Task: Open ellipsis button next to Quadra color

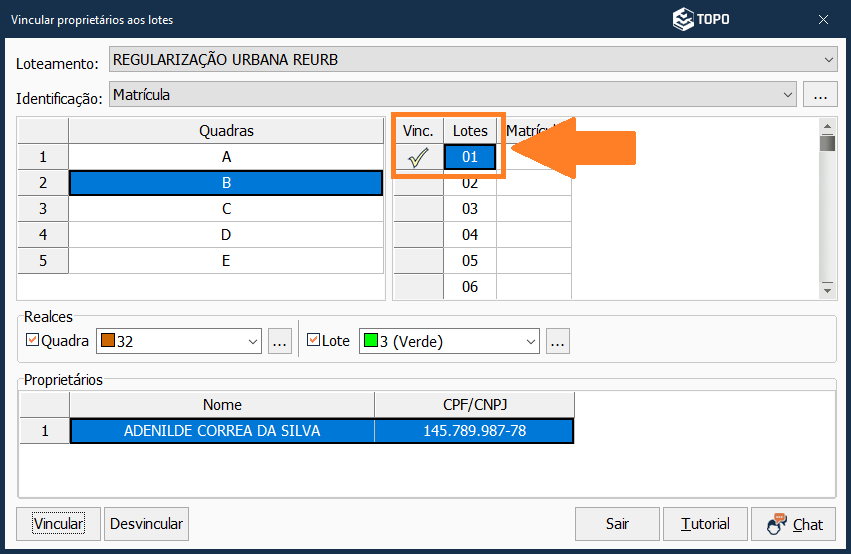Action: point(280,341)
